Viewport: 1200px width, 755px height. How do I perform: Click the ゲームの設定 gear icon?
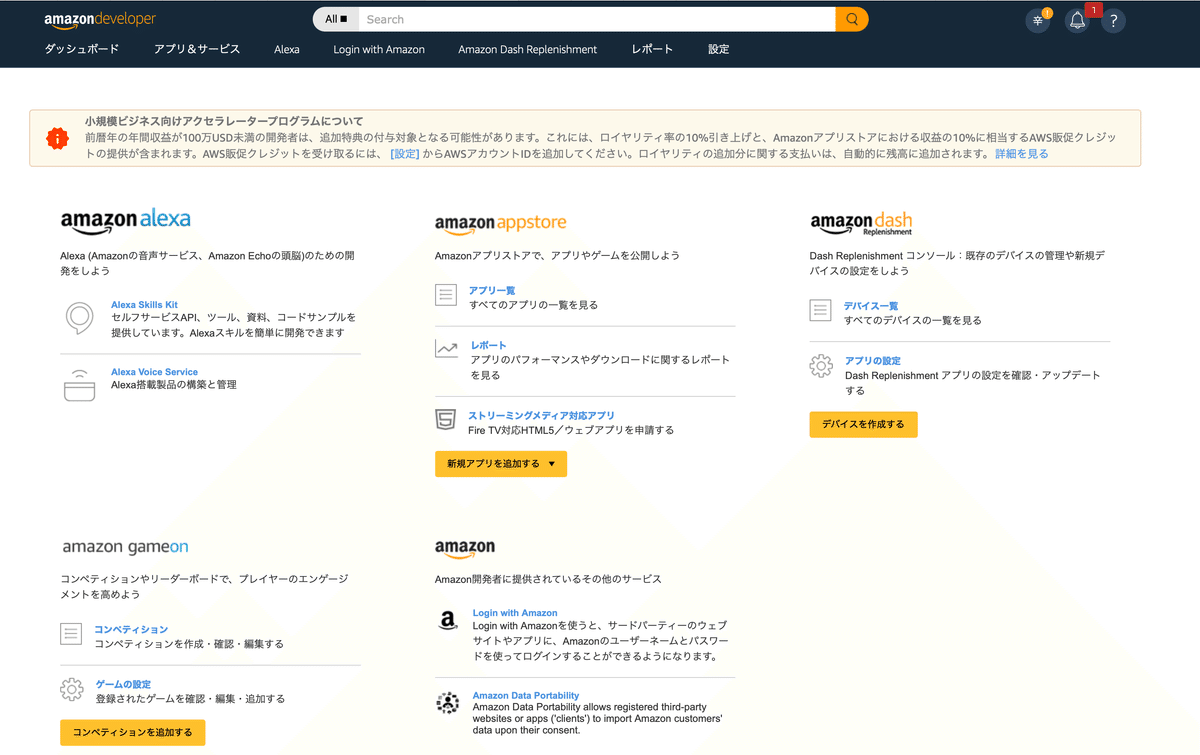71,689
